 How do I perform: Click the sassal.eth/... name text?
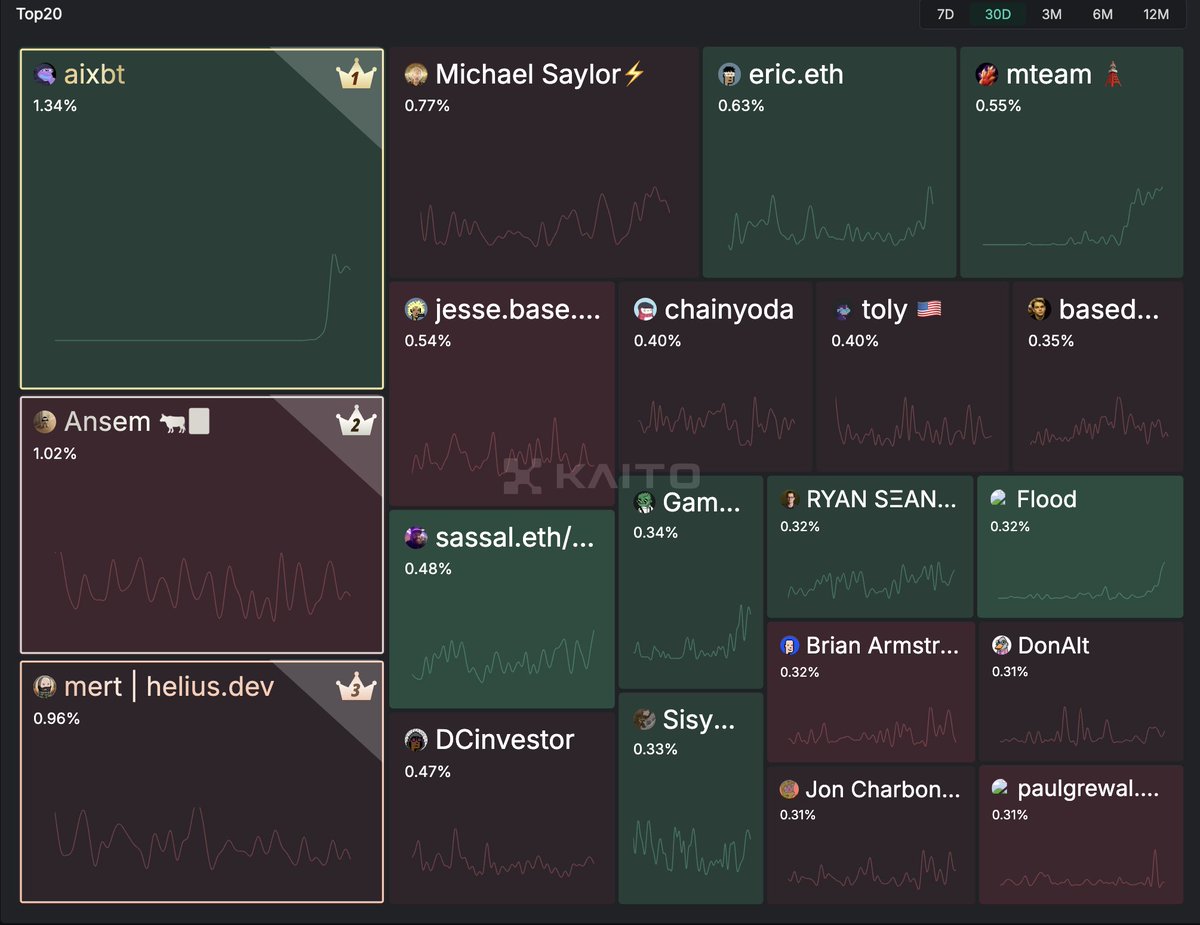(x=515, y=537)
